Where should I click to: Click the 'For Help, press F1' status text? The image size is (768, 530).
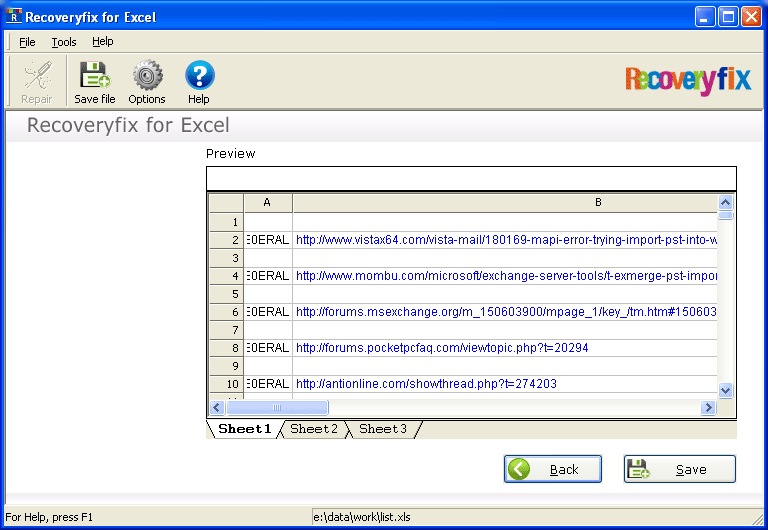tap(49, 517)
